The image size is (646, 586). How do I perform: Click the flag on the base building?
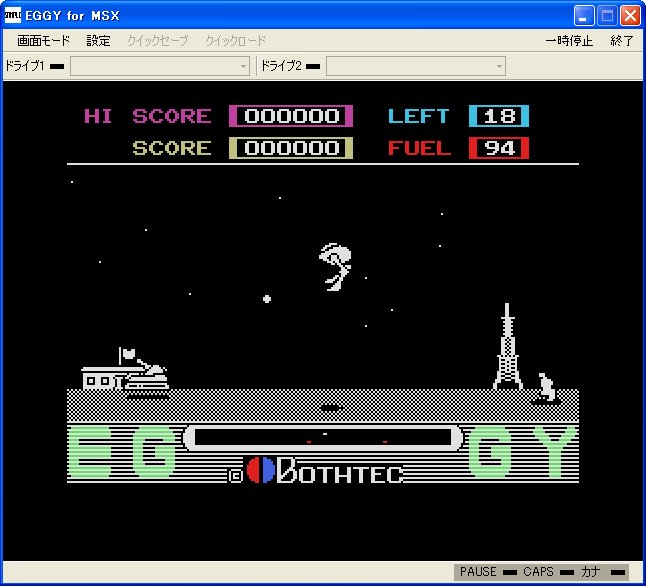point(127,355)
